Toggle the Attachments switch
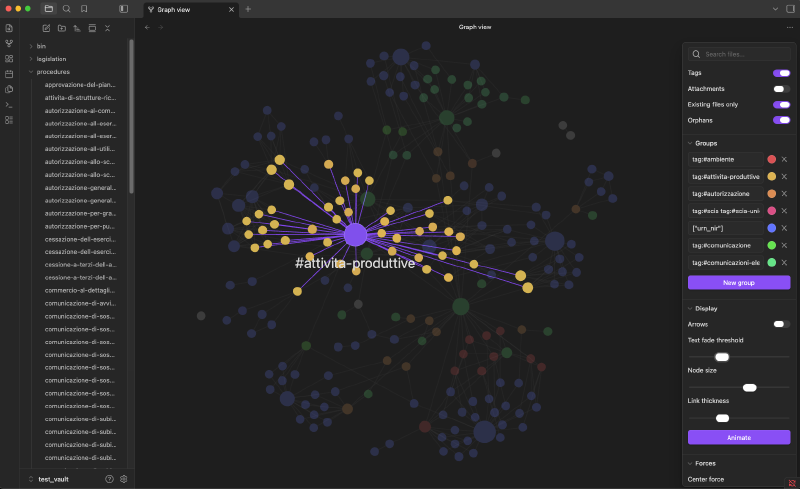The image size is (800, 489). (x=781, y=89)
